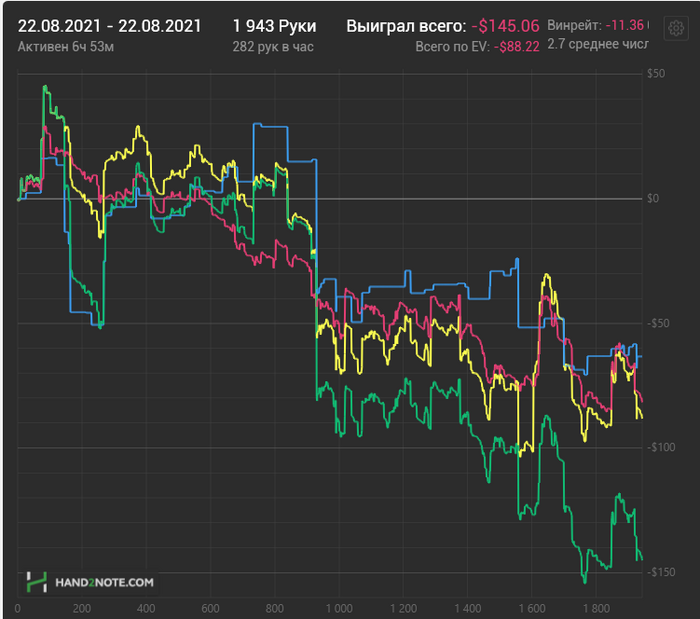Click the '2.7 среднее числ' text

pos(598,44)
